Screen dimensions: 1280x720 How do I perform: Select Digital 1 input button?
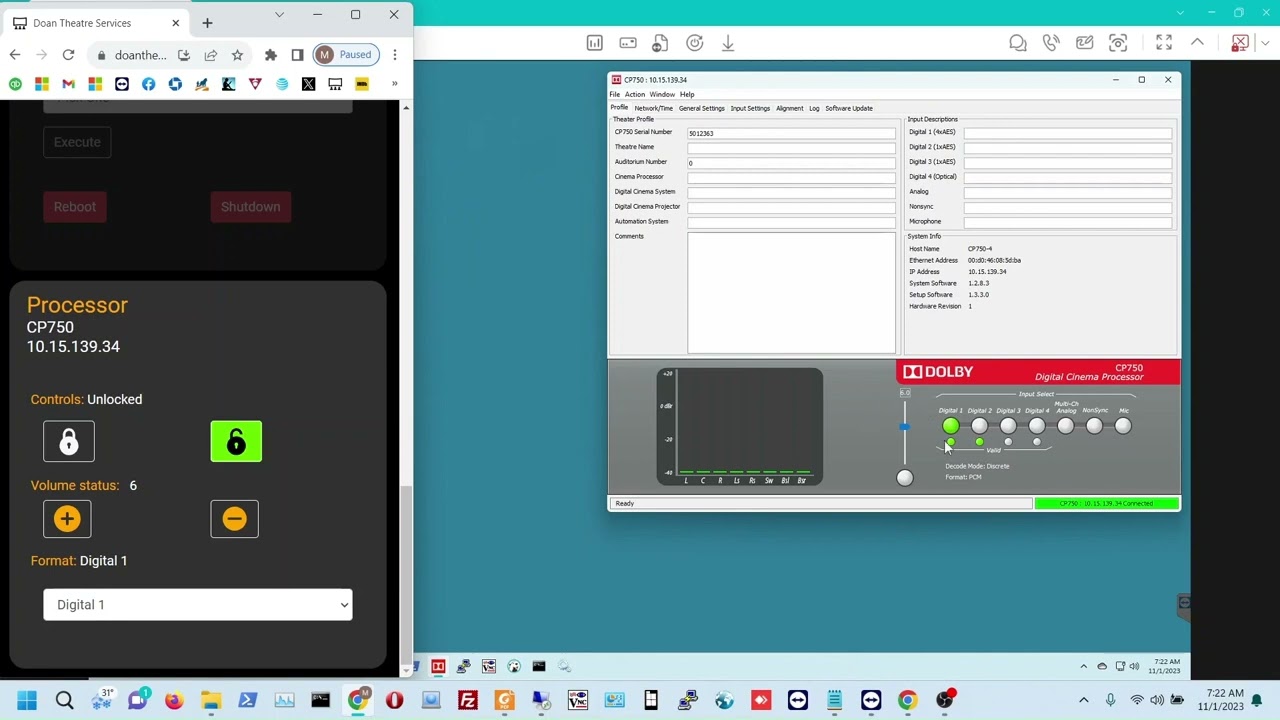coord(950,427)
